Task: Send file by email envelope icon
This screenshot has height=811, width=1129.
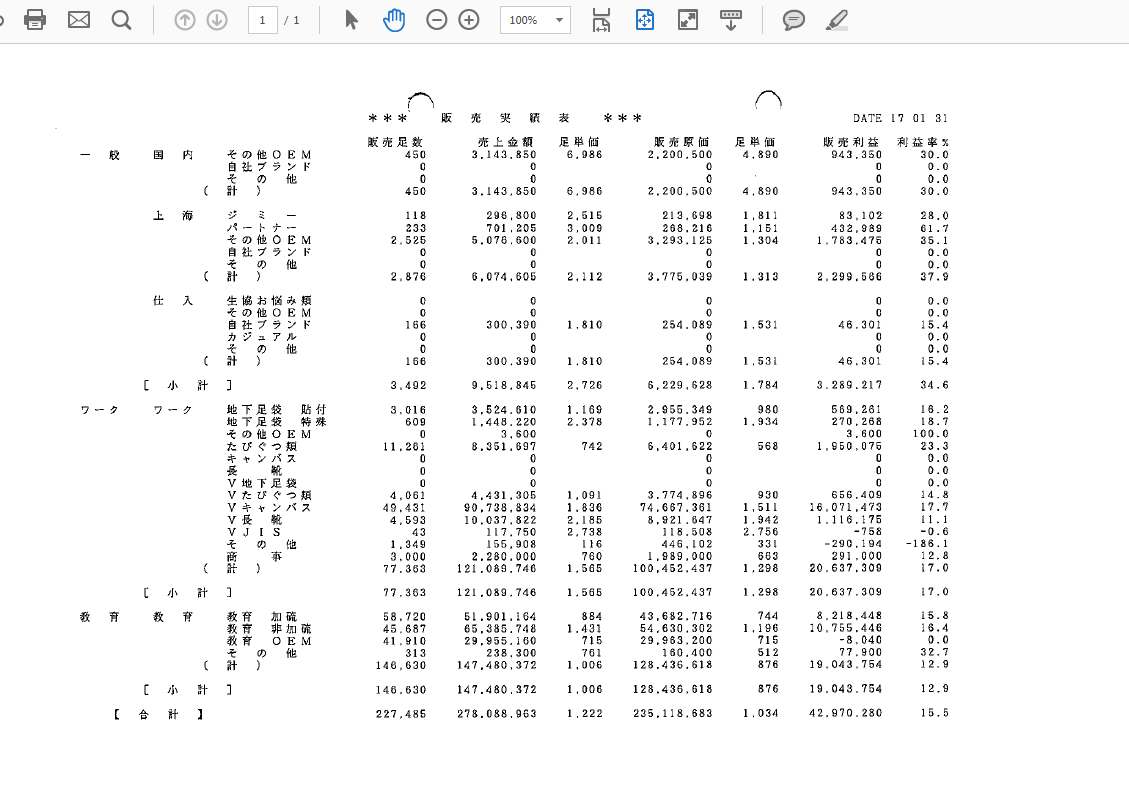Action: pos(79,20)
